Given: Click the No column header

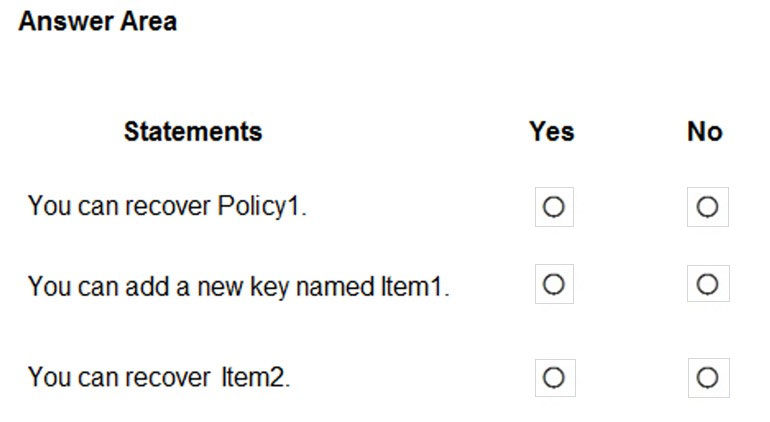Looking at the screenshot, I should tap(705, 131).
